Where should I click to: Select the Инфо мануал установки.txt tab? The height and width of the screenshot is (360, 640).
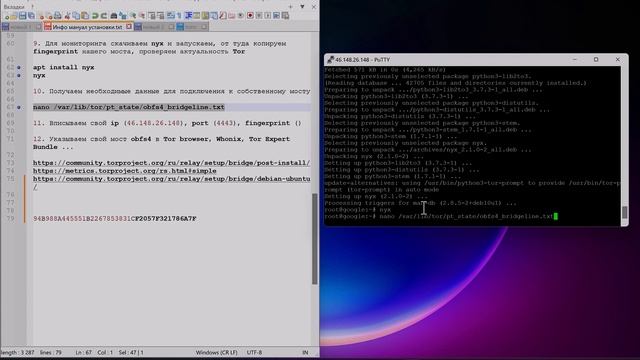[x=87, y=27]
